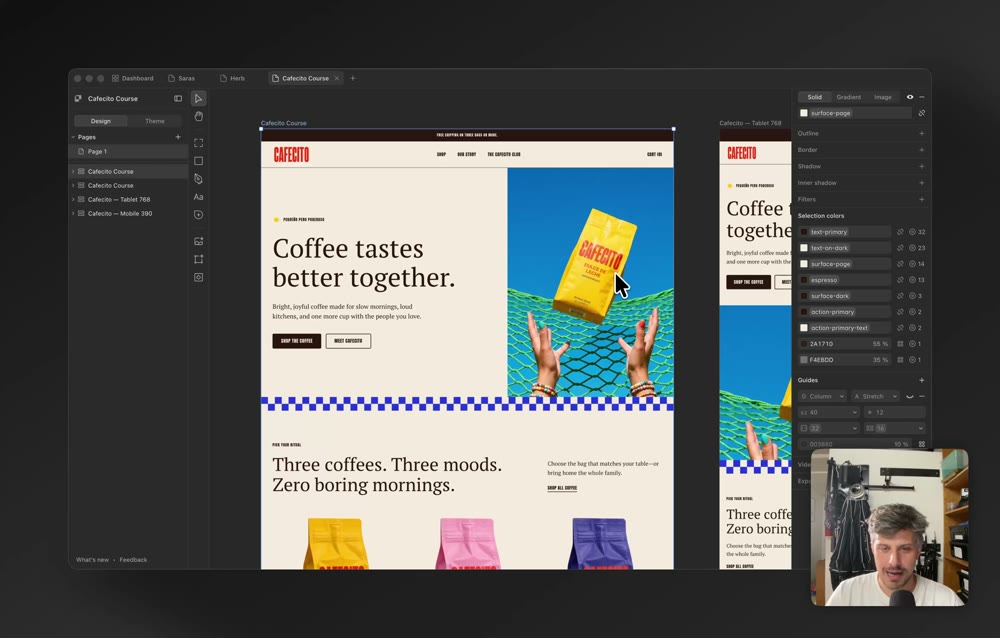Open the Saras file tab

[x=182, y=78]
